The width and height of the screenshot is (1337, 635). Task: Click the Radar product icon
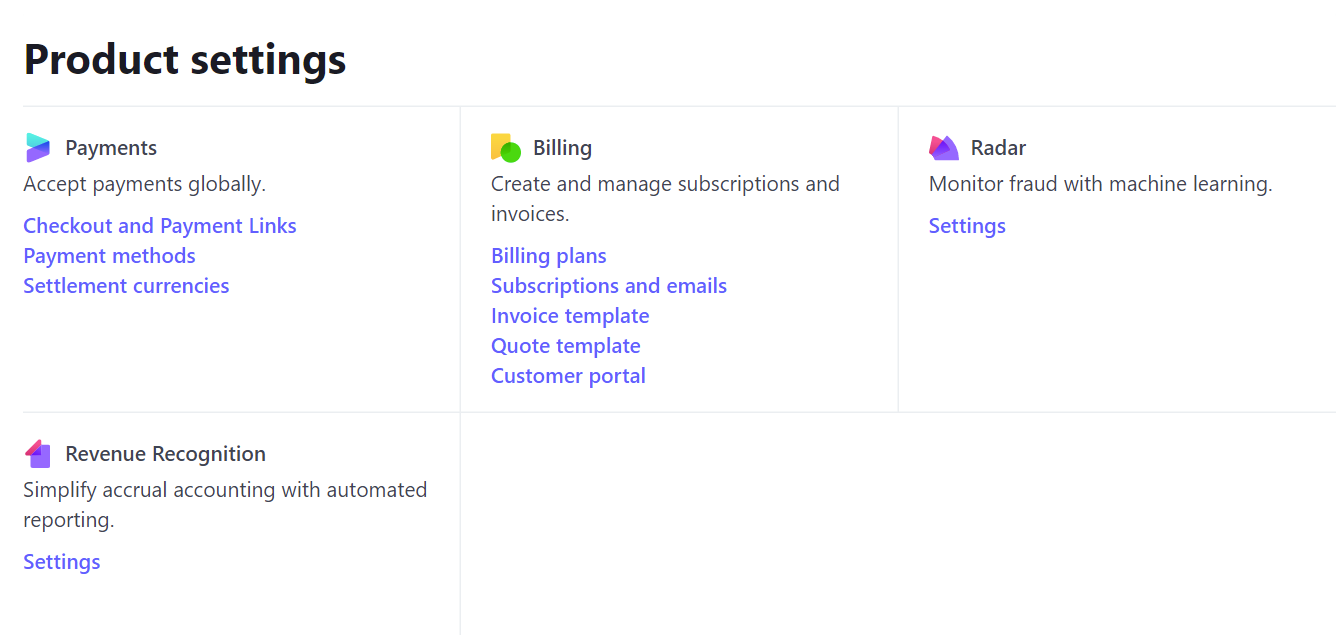[x=944, y=148]
